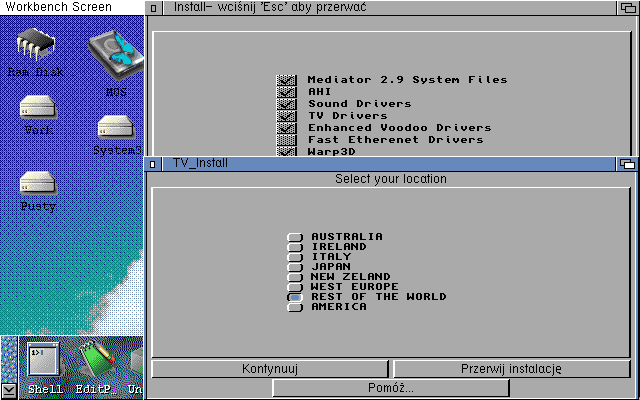
Task: Toggle the Sound Drivers checkbox
Action: 286,104
